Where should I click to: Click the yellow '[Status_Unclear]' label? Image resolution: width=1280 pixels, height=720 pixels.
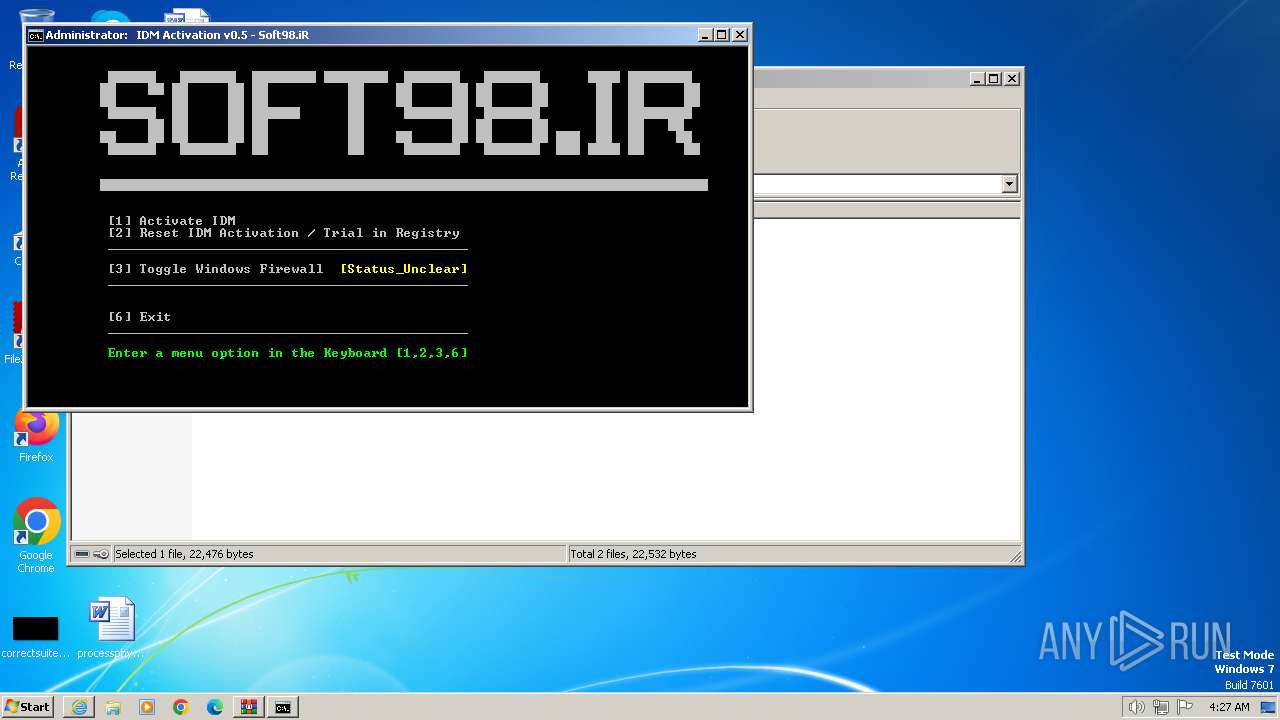tap(404, 269)
